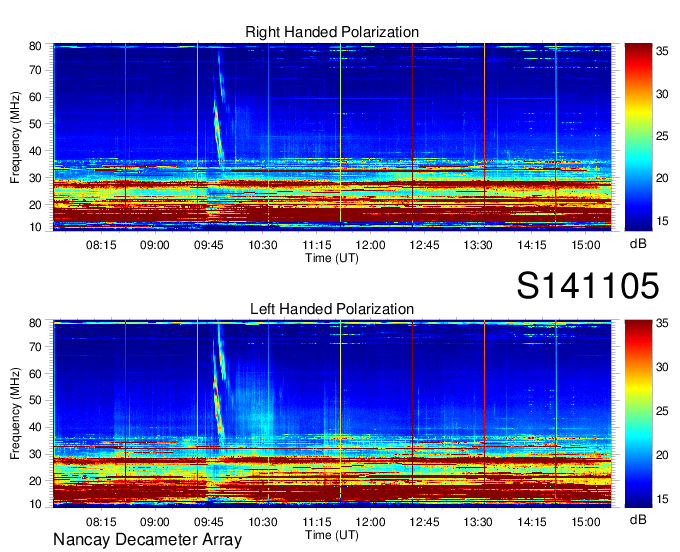This screenshot has height=552, width=680.
Task: Click the 12:45 time tick of Left Handed plot
Action: click(424, 522)
